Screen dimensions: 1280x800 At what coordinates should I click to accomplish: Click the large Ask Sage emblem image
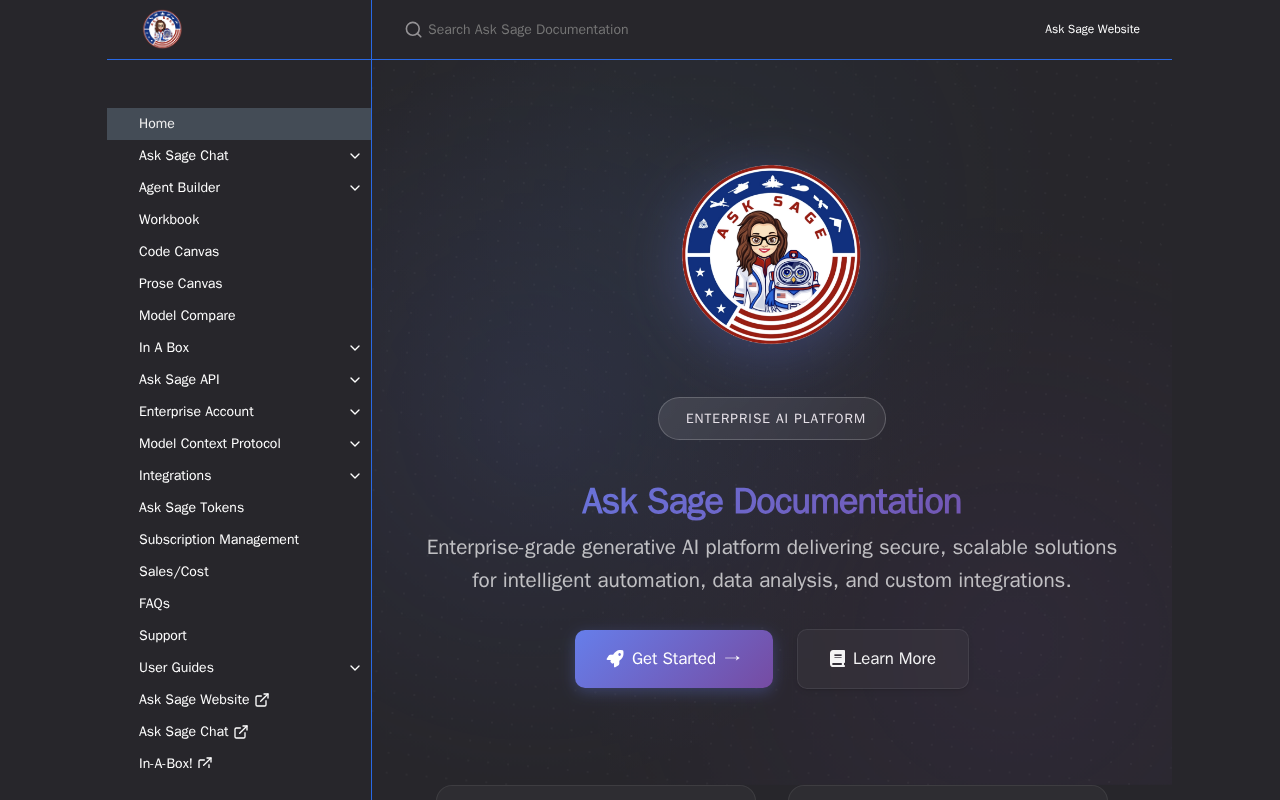tap(771, 254)
